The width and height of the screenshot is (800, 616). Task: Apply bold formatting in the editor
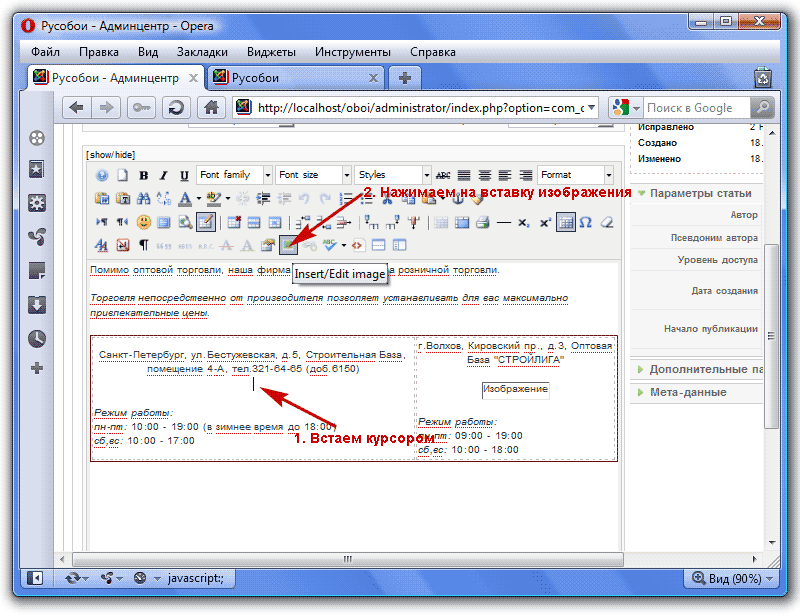coord(144,175)
